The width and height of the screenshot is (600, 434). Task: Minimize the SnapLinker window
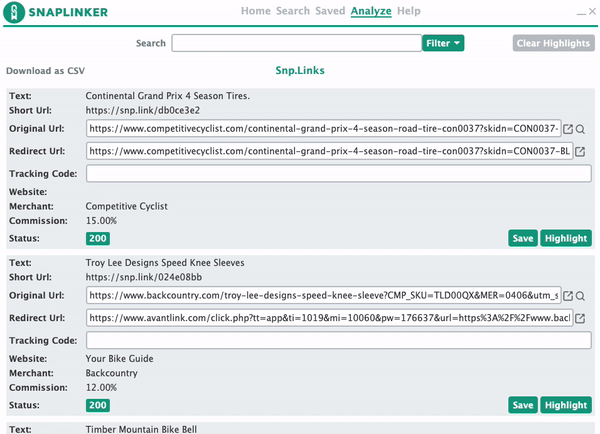tap(581, 12)
